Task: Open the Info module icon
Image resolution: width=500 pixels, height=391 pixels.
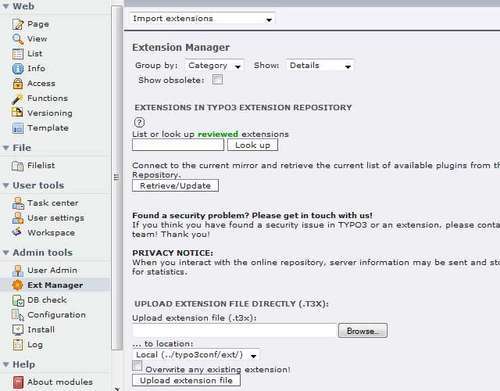Action: tap(18, 69)
